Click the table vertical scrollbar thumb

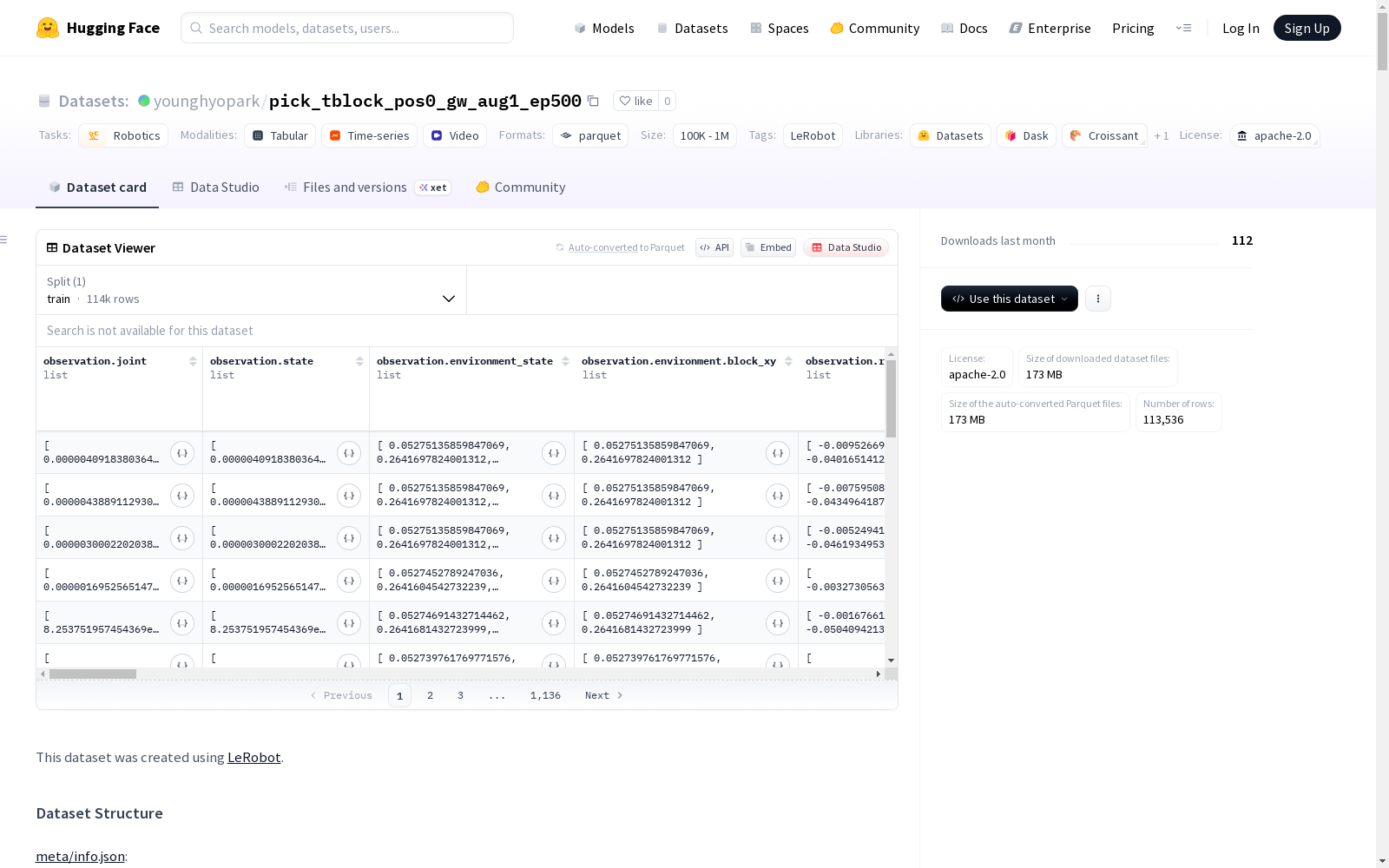click(x=891, y=398)
